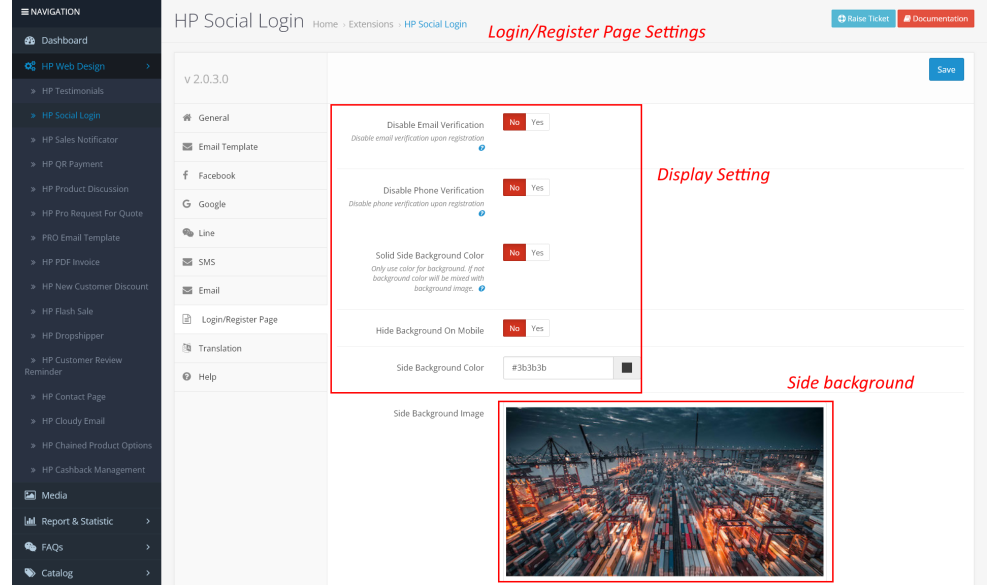This screenshot has width=1000, height=585.
Task: Open HP Social Login breadcrumb link
Action: pyautogui.click(x=436, y=24)
